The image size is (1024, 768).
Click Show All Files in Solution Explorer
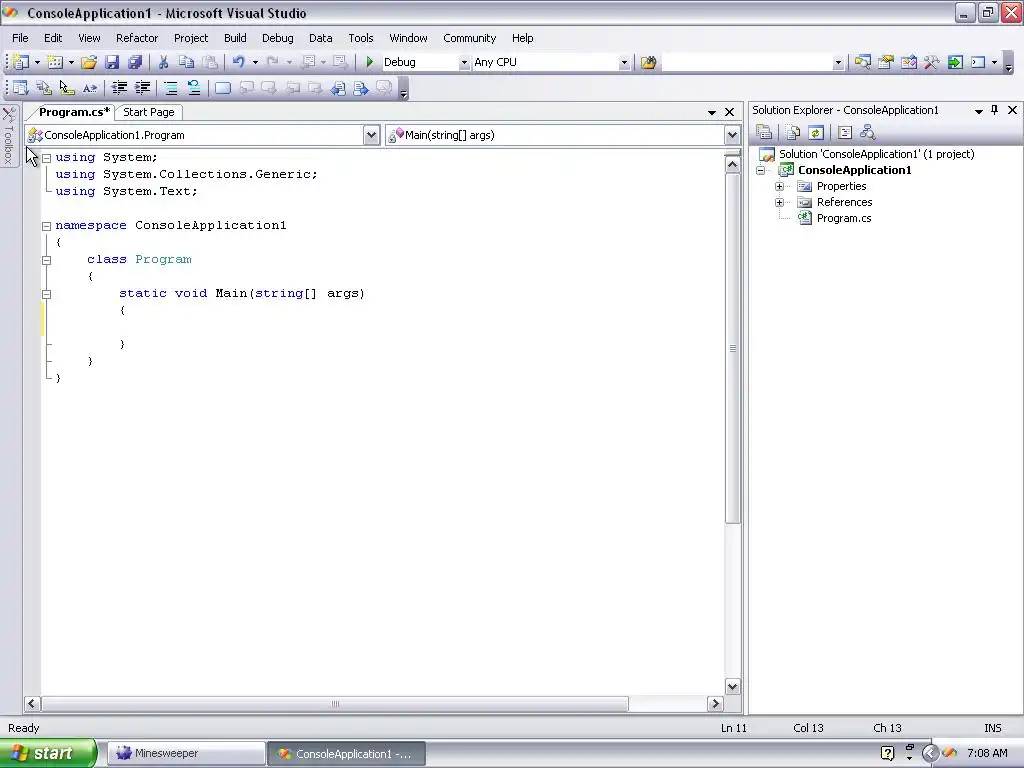click(793, 133)
